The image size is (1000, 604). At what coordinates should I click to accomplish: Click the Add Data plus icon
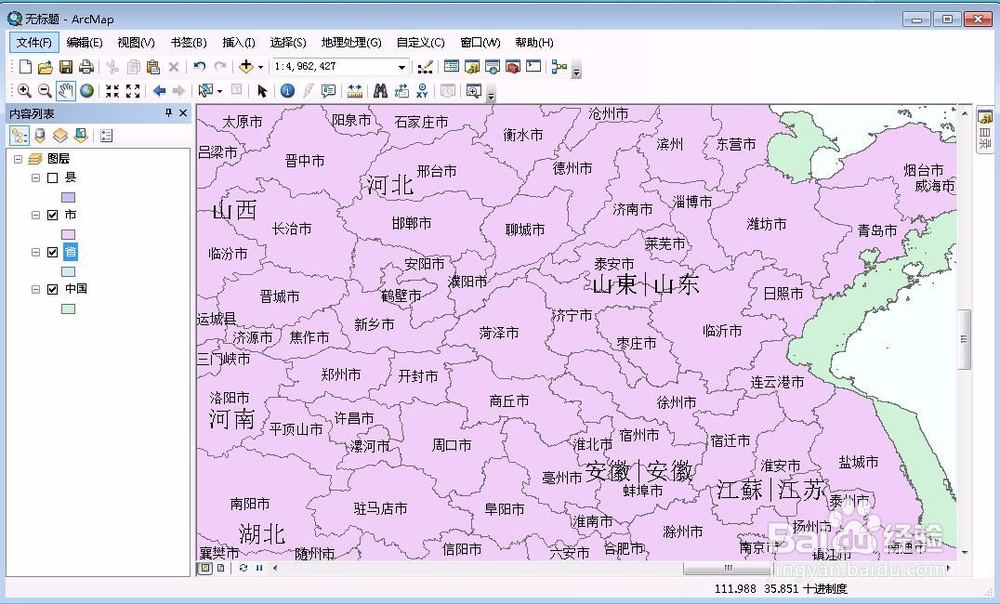pos(246,66)
